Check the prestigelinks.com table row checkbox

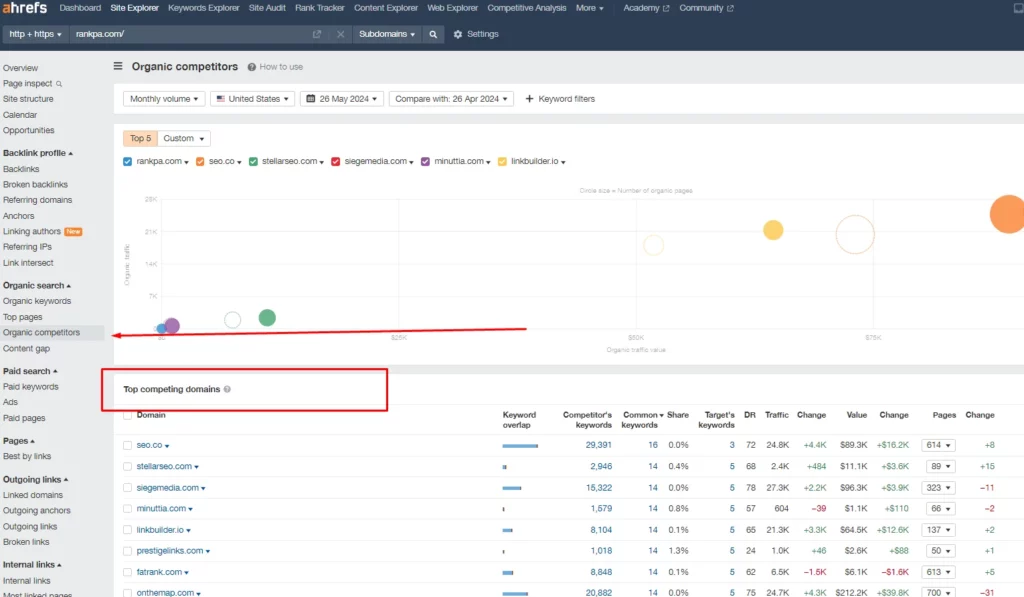[127, 551]
